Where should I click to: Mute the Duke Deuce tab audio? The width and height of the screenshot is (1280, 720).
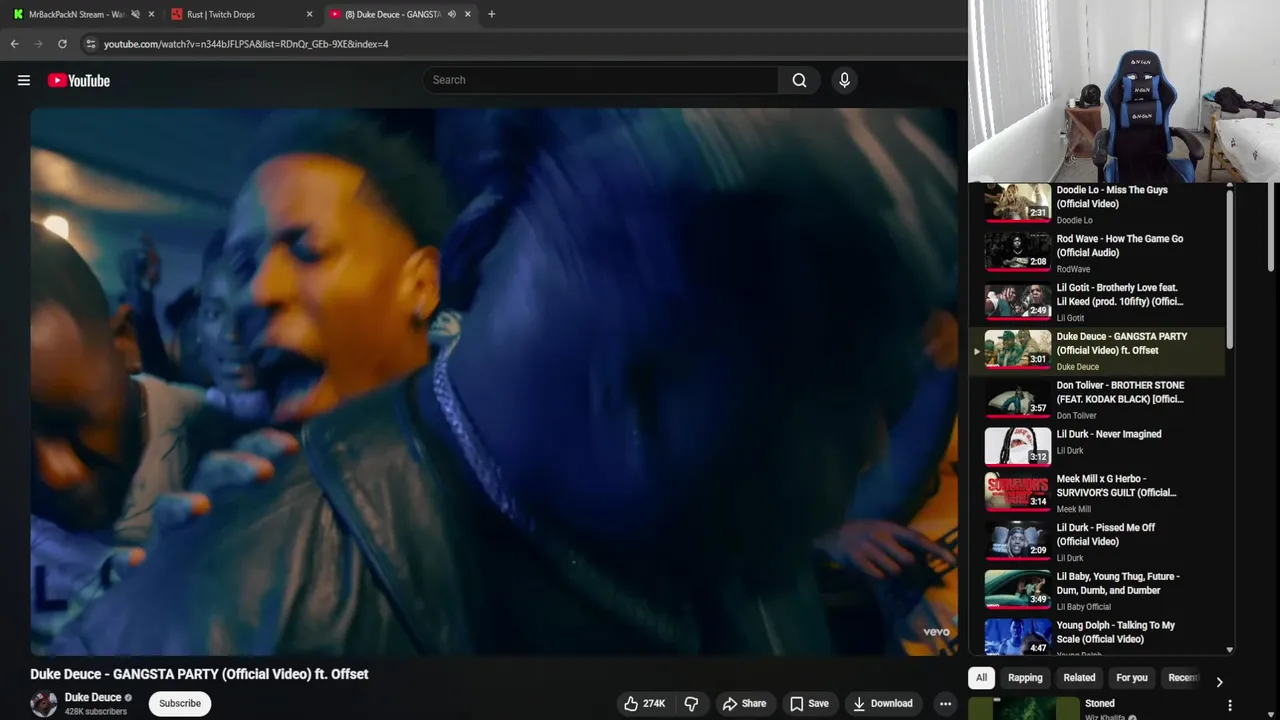[x=451, y=14]
